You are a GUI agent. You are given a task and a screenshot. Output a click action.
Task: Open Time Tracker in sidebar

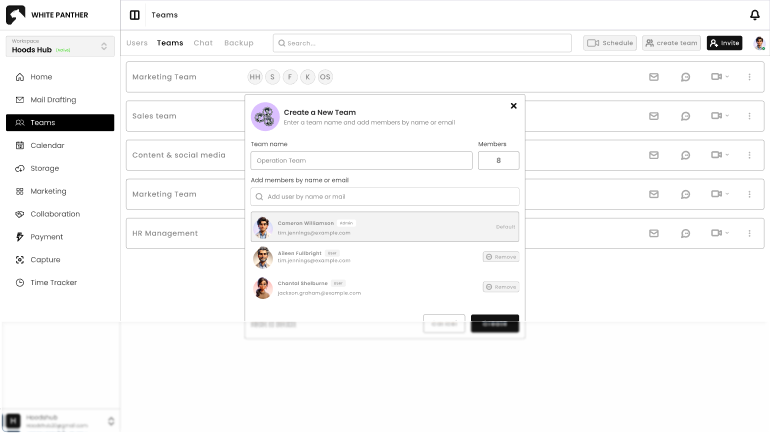pyautogui.click(x=53, y=282)
